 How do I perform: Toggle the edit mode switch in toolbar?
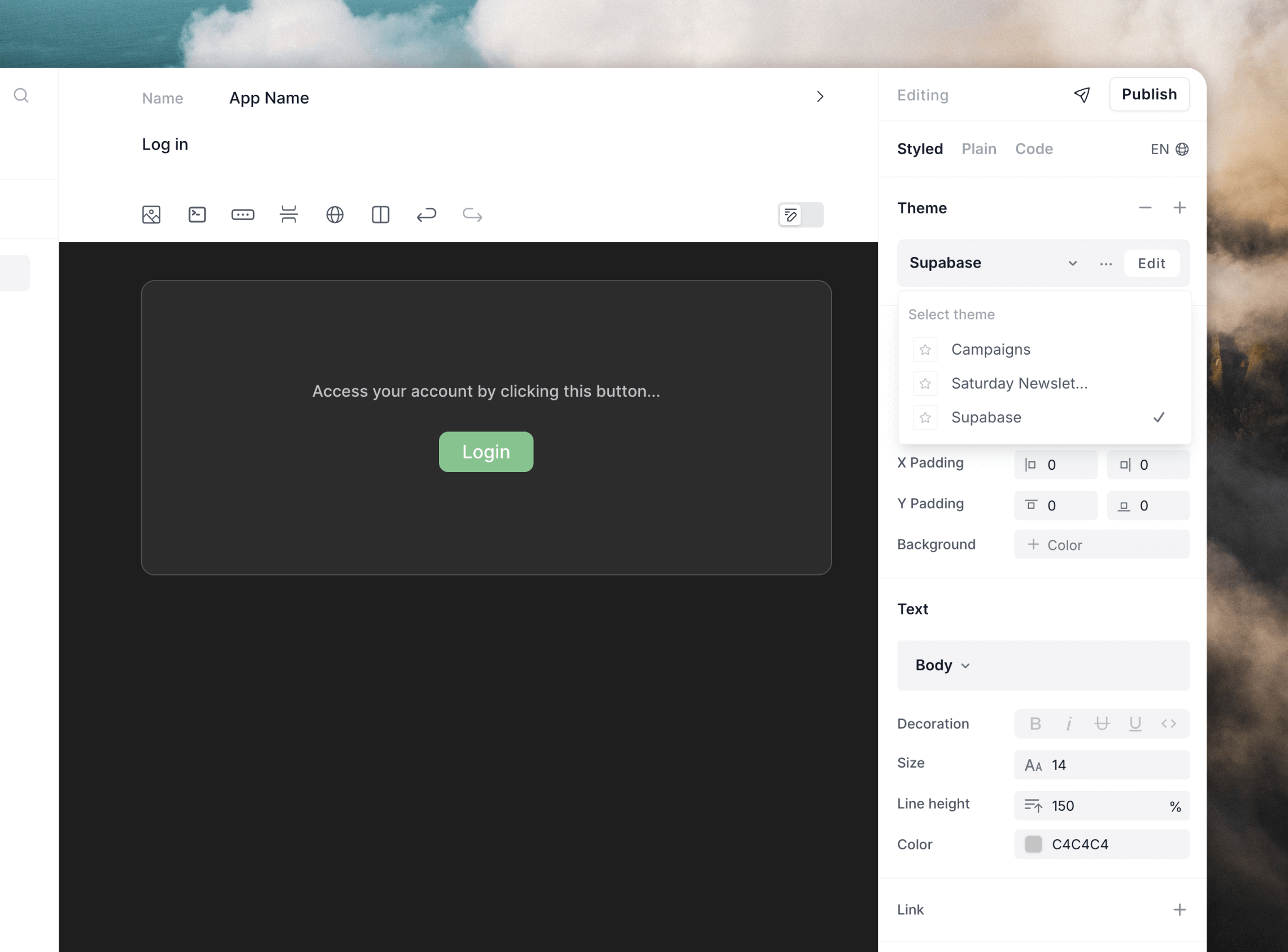click(801, 215)
